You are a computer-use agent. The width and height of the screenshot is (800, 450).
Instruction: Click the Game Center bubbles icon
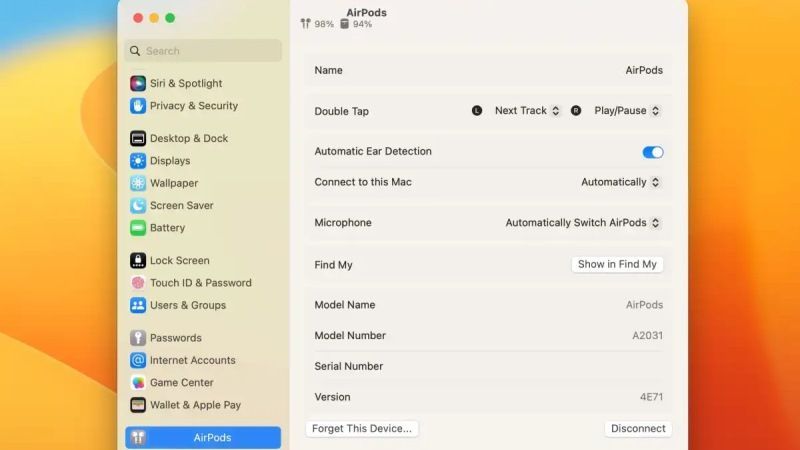point(138,383)
